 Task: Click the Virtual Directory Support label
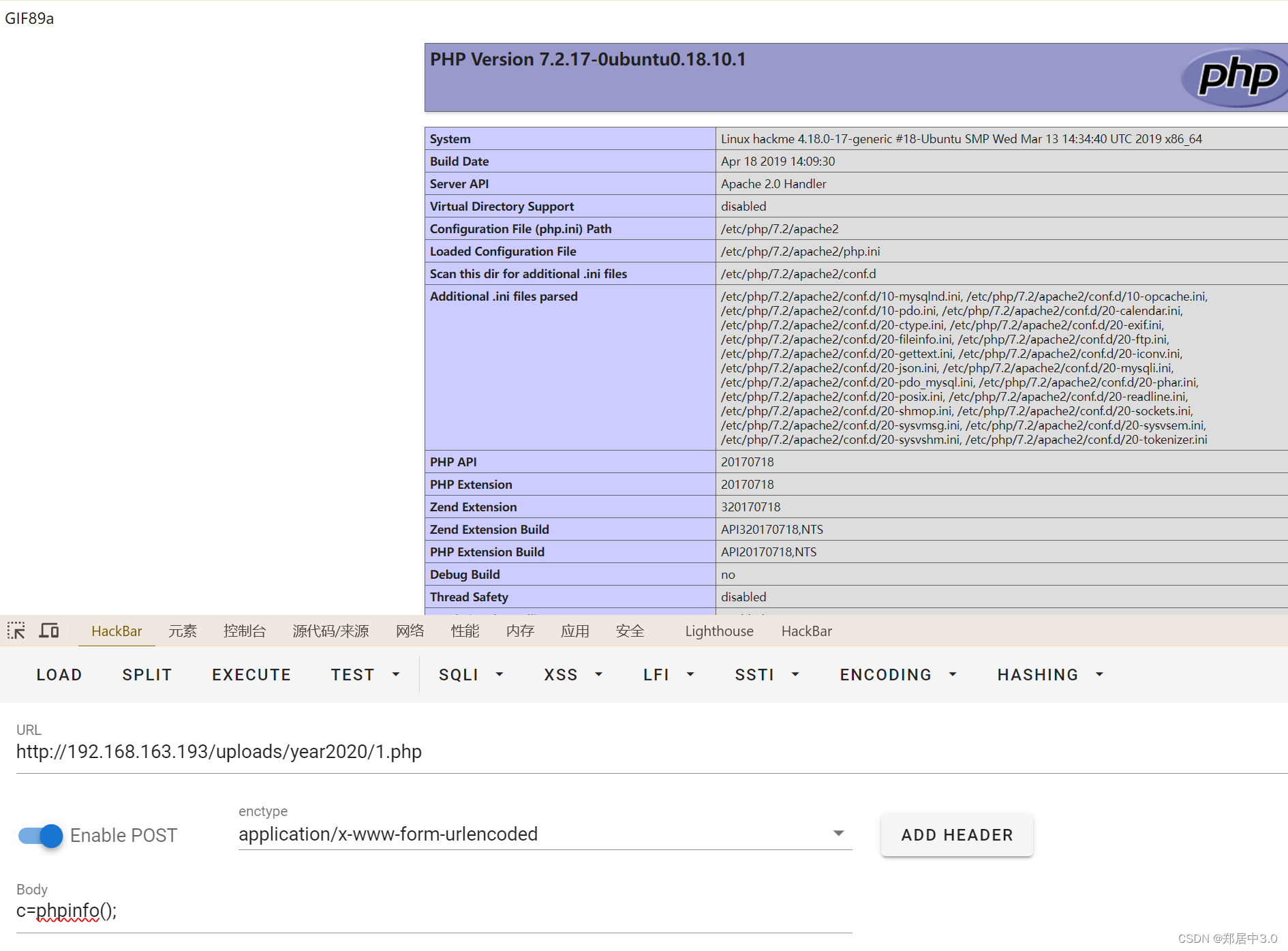[502, 207]
